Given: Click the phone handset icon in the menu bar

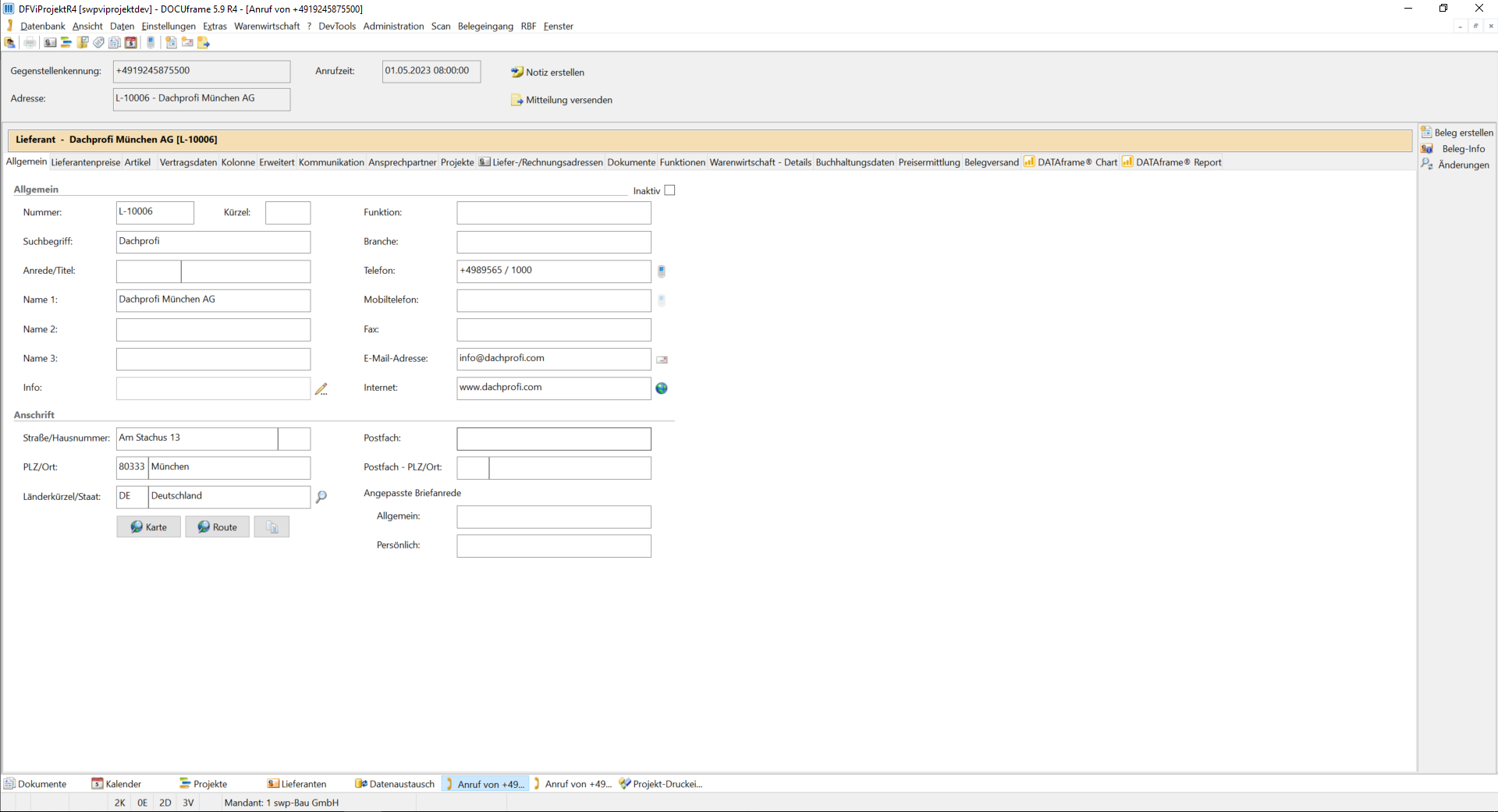Looking at the screenshot, I should [9, 26].
